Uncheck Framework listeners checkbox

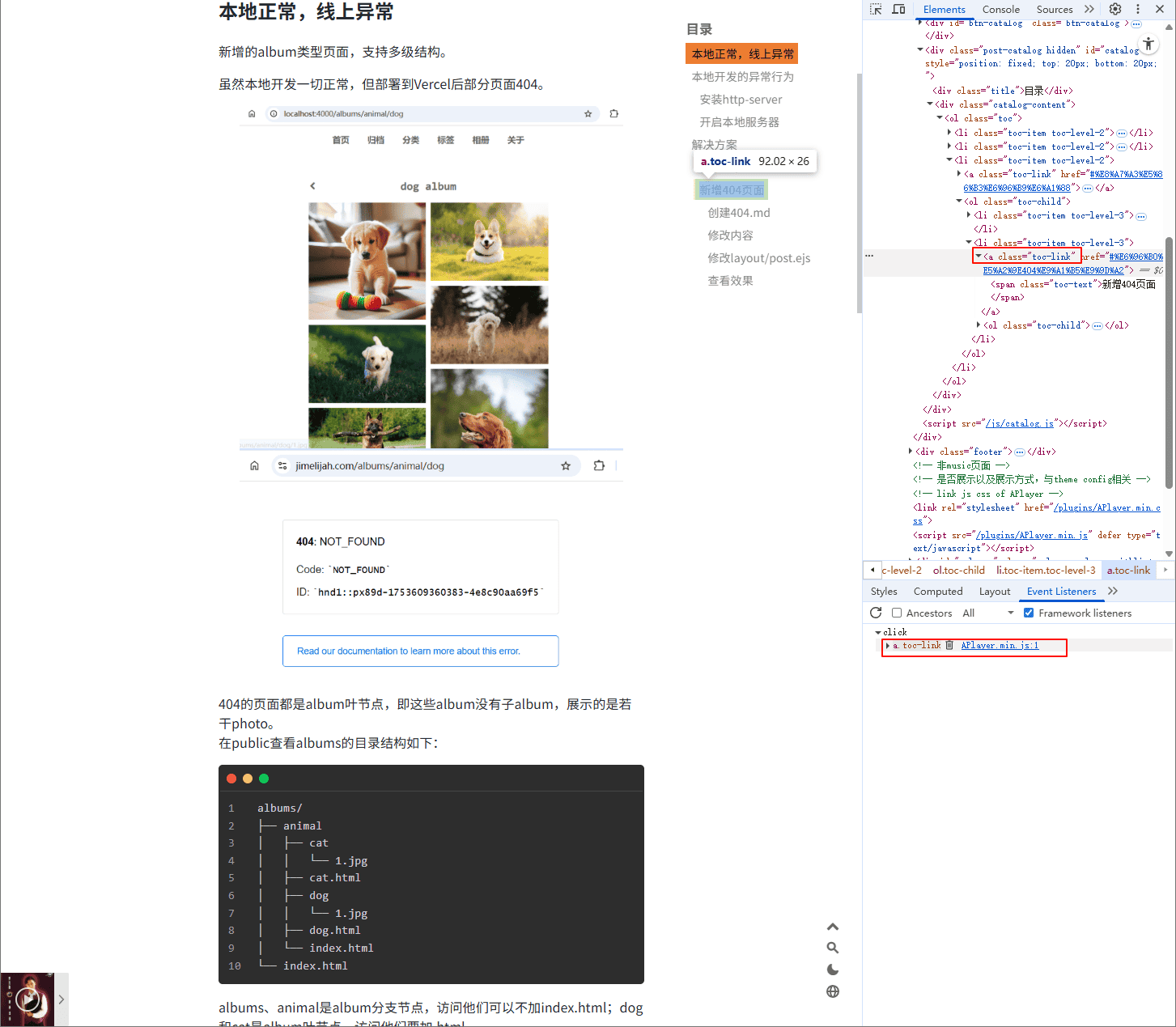[x=1029, y=613]
